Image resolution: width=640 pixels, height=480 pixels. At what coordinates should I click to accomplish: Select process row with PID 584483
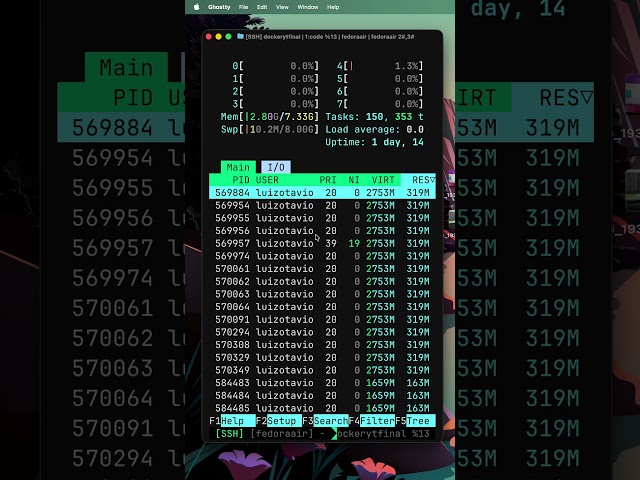click(x=322, y=382)
